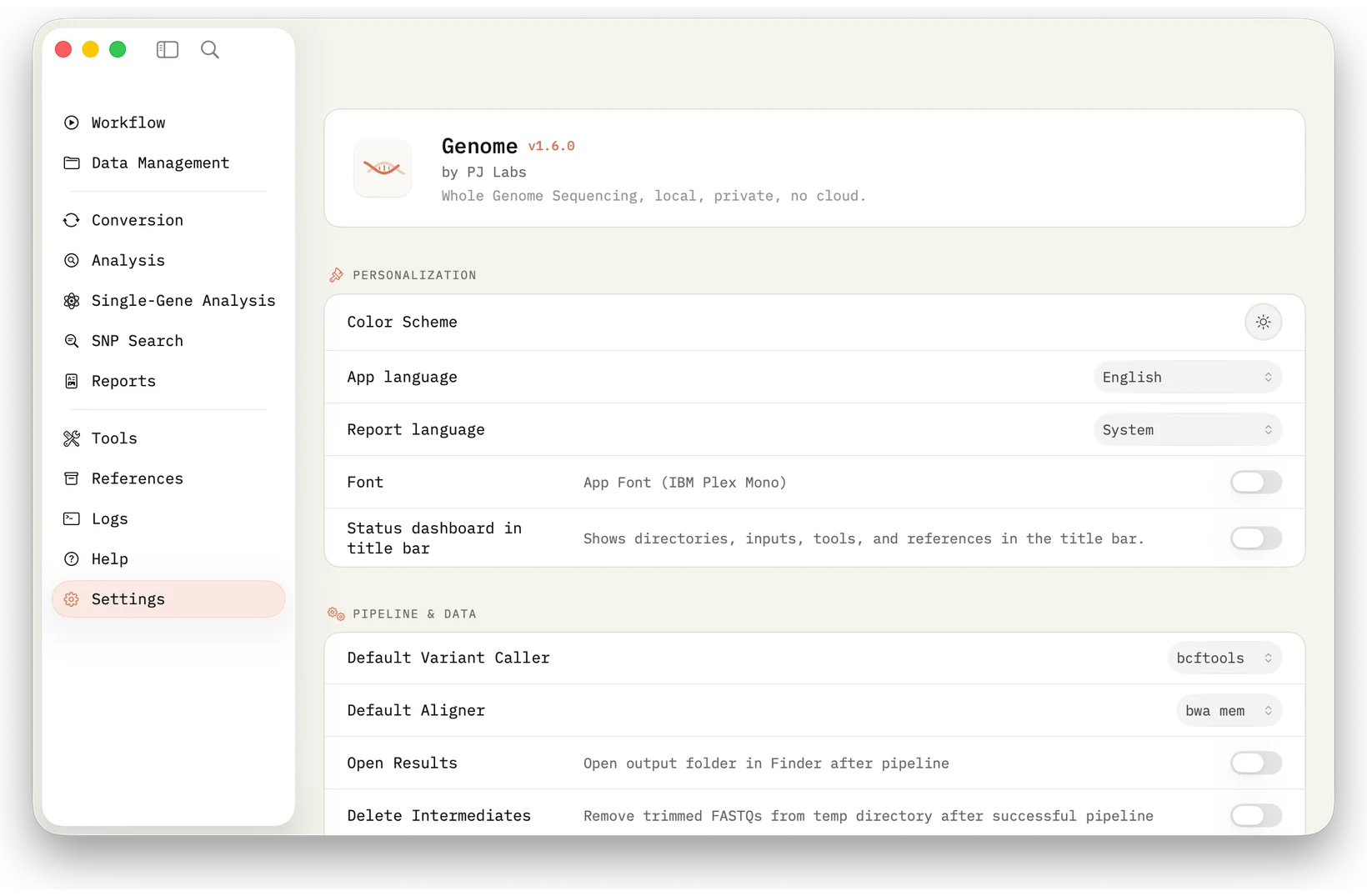The width and height of the screenshot is (1367, 896).
Task: Click the Analysis sidebar icon
Action: coord(72,260)
